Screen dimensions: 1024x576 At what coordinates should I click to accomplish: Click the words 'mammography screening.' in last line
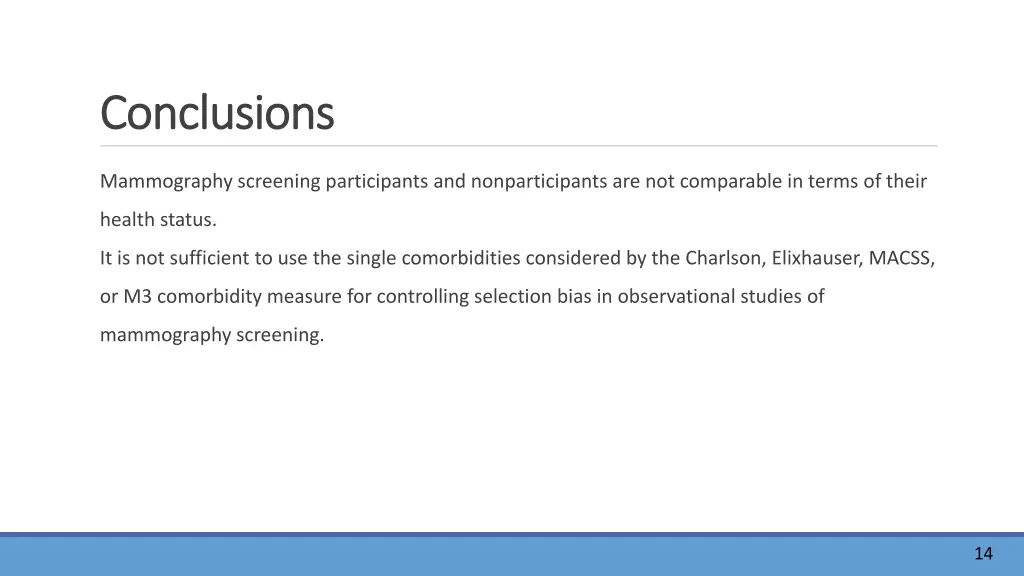(212, 335)
